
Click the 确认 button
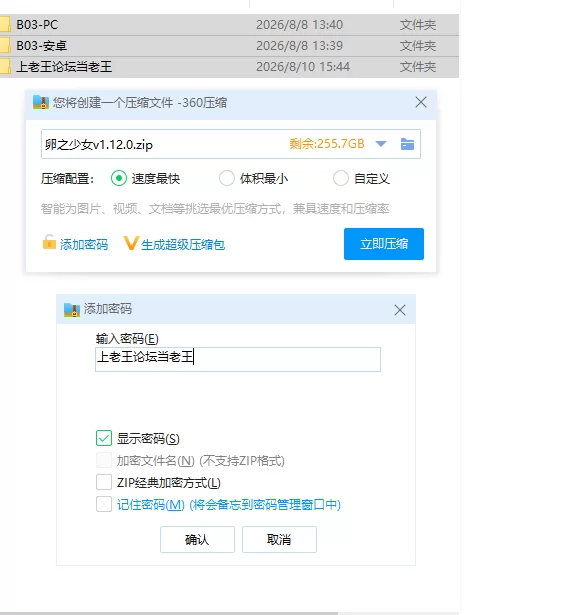197,540
